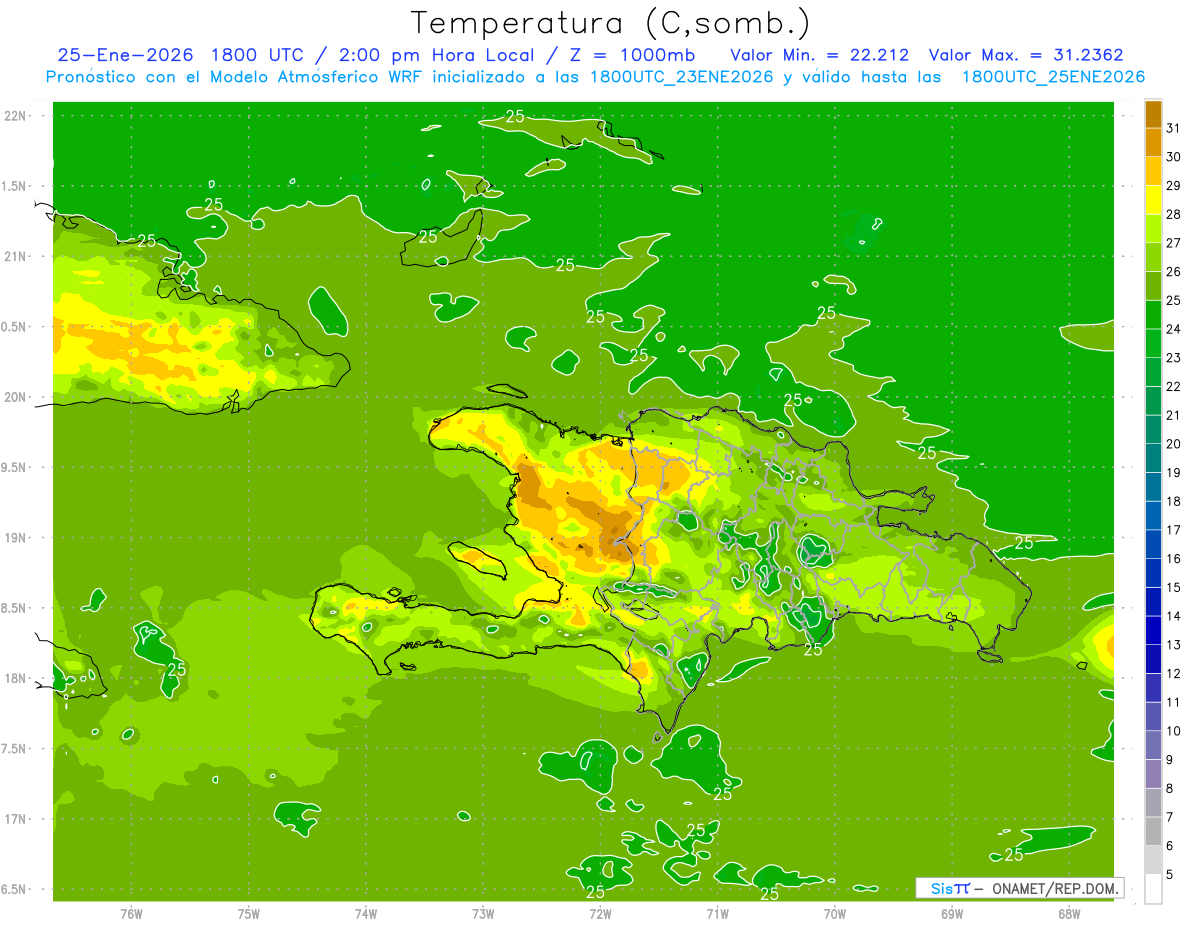Click the "73W" longitude label
Screen dimensions: 1200x927
click(482, 914)
